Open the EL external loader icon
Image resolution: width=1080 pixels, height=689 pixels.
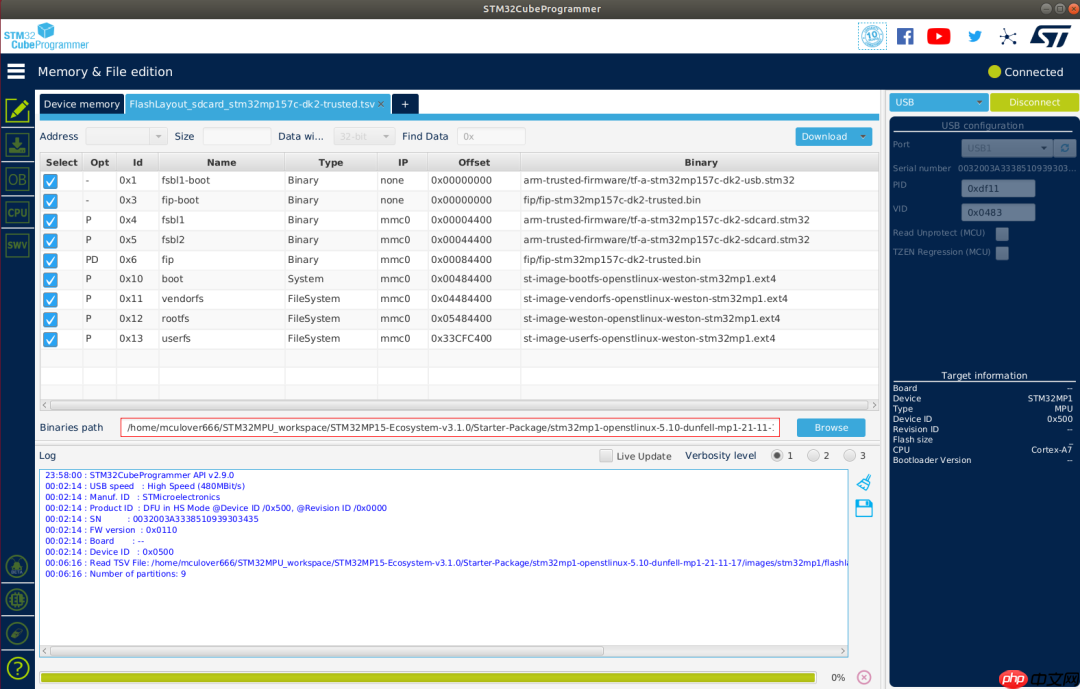point(17,599)
